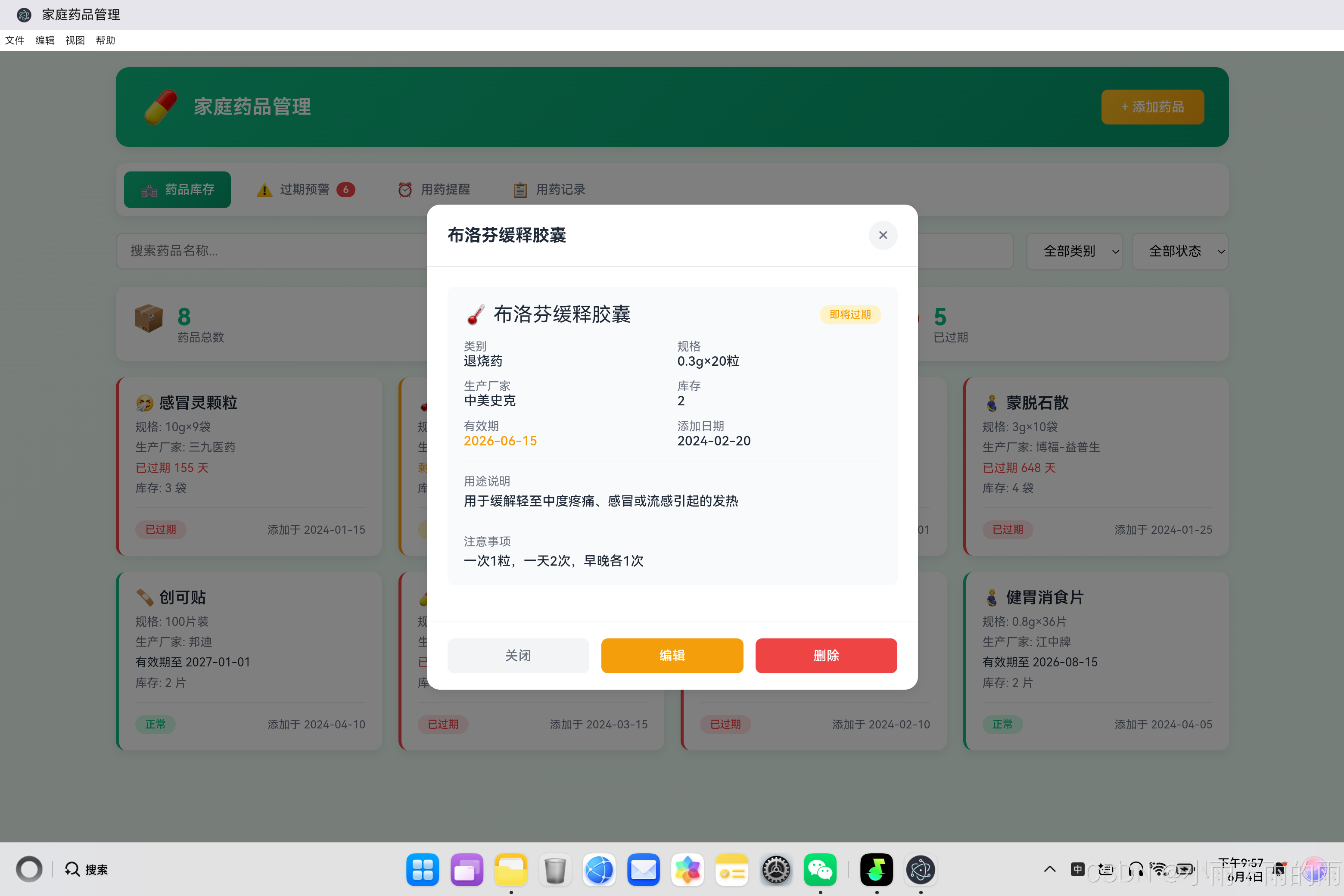The height and width of the screenshot is (896, 1344).
Task: Click the manufacturer 中美史克
Action: 490,401
